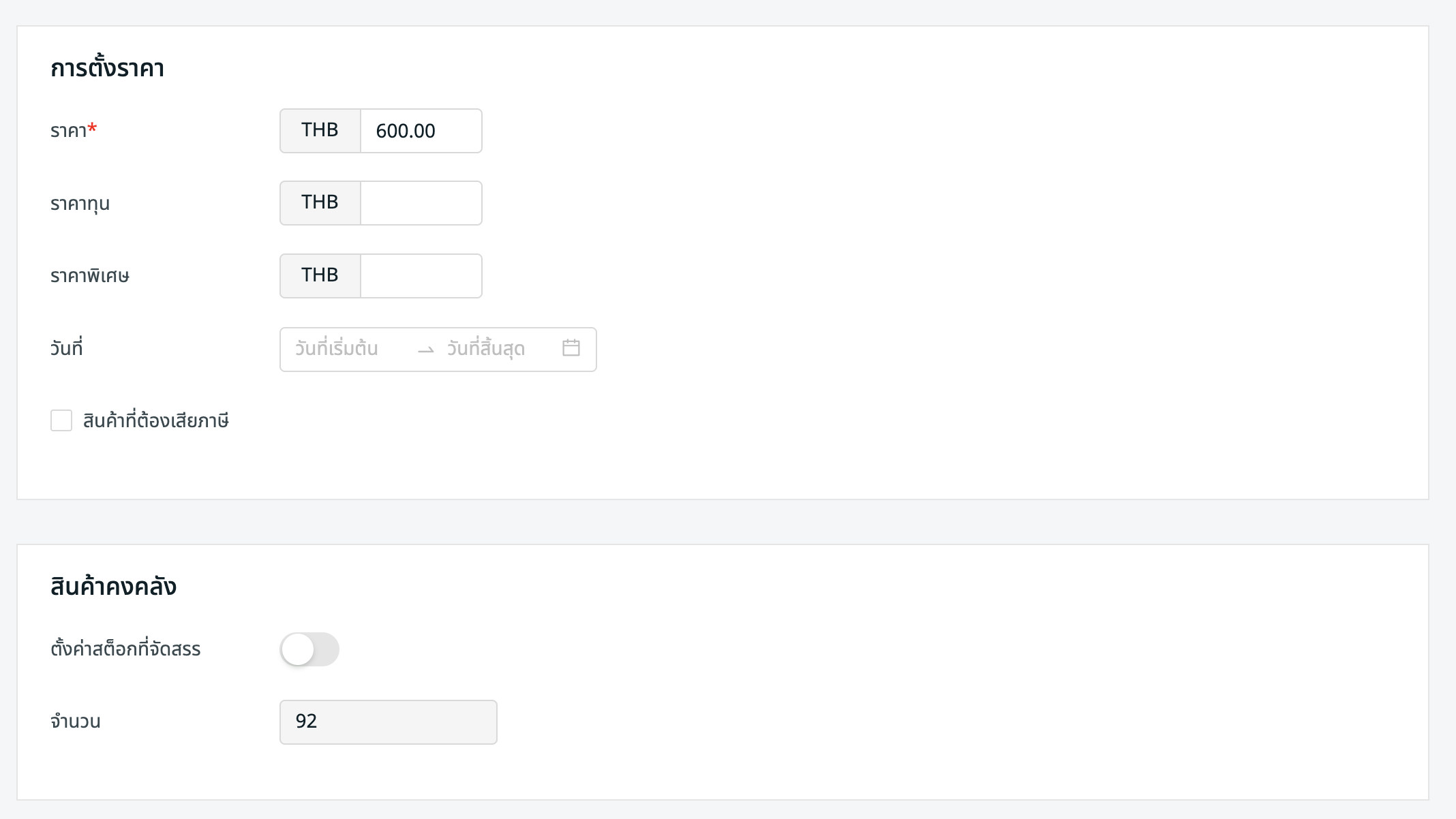Click the การตั้งราคา section heading
This screenshot has height=819, width=1456.
[107, 69]
